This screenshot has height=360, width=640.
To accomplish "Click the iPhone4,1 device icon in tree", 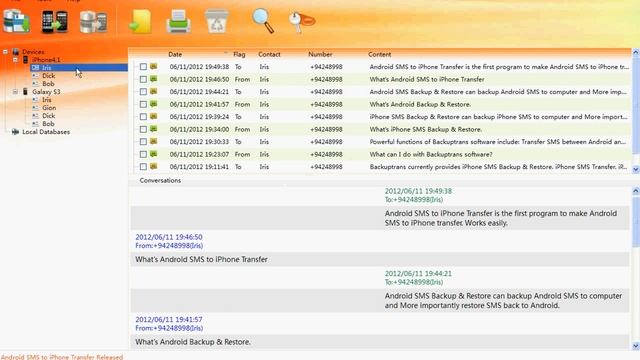I will 25,60.
